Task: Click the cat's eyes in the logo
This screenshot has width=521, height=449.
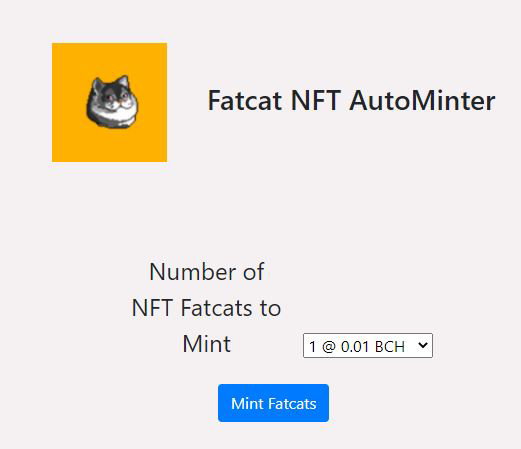Action: [116, 97]
